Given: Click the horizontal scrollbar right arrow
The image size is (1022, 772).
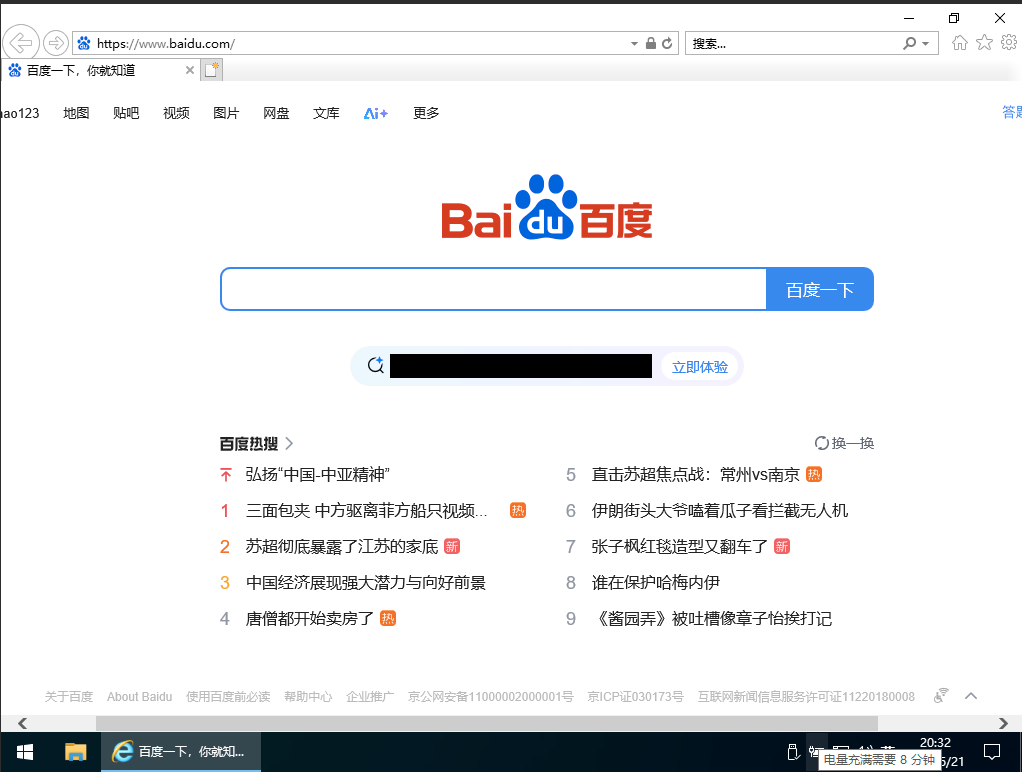Looking at the screenshot, I should [1003, 723].
